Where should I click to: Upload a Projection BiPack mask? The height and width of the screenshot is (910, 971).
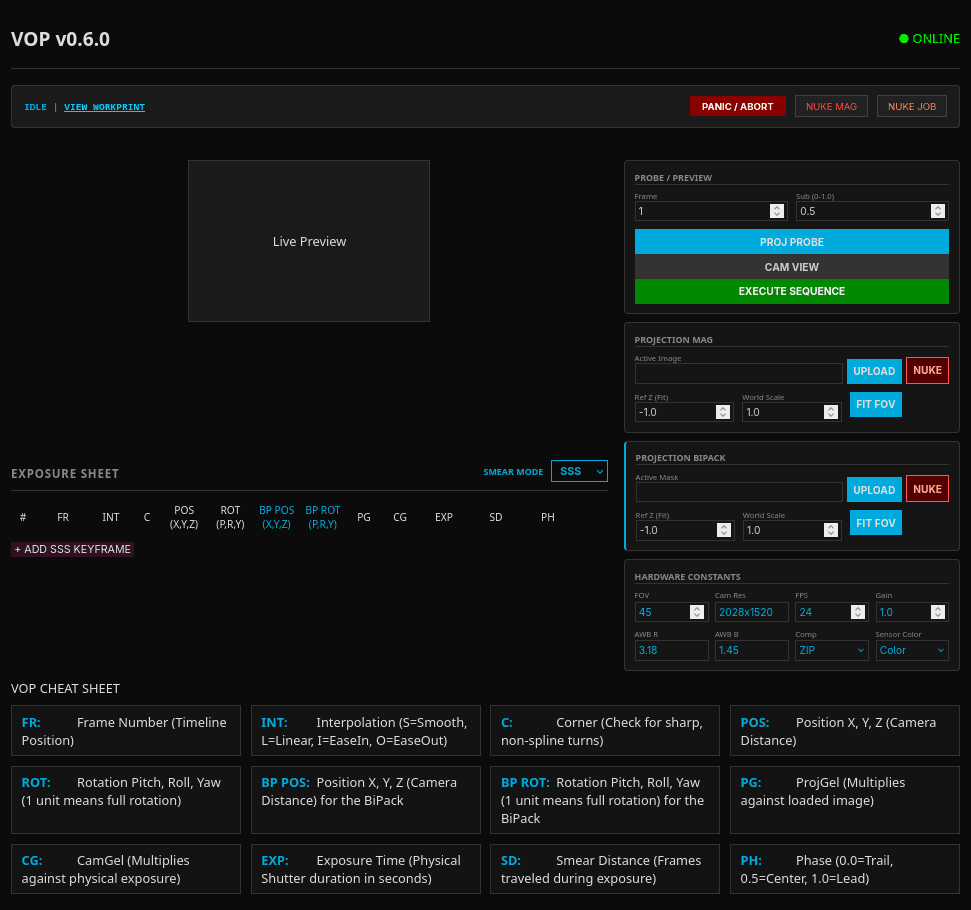tap(874, 489)
